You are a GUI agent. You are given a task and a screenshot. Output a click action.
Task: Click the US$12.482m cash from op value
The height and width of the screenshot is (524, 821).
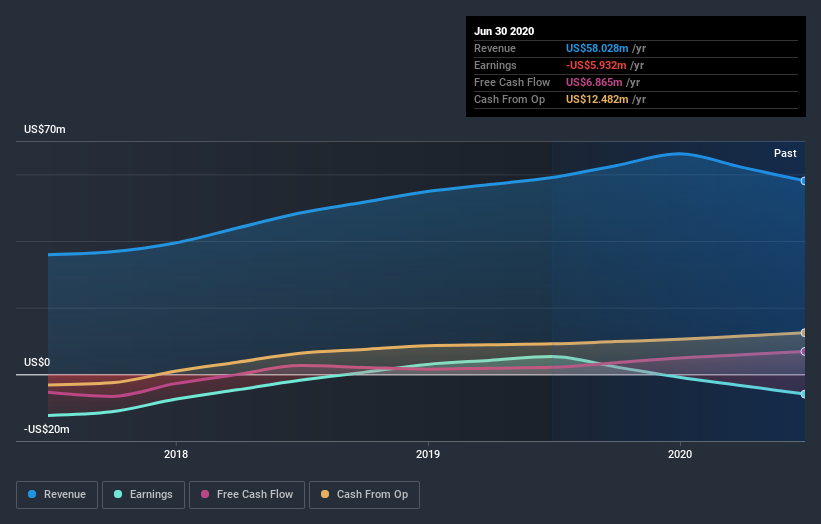coord(597,99)
